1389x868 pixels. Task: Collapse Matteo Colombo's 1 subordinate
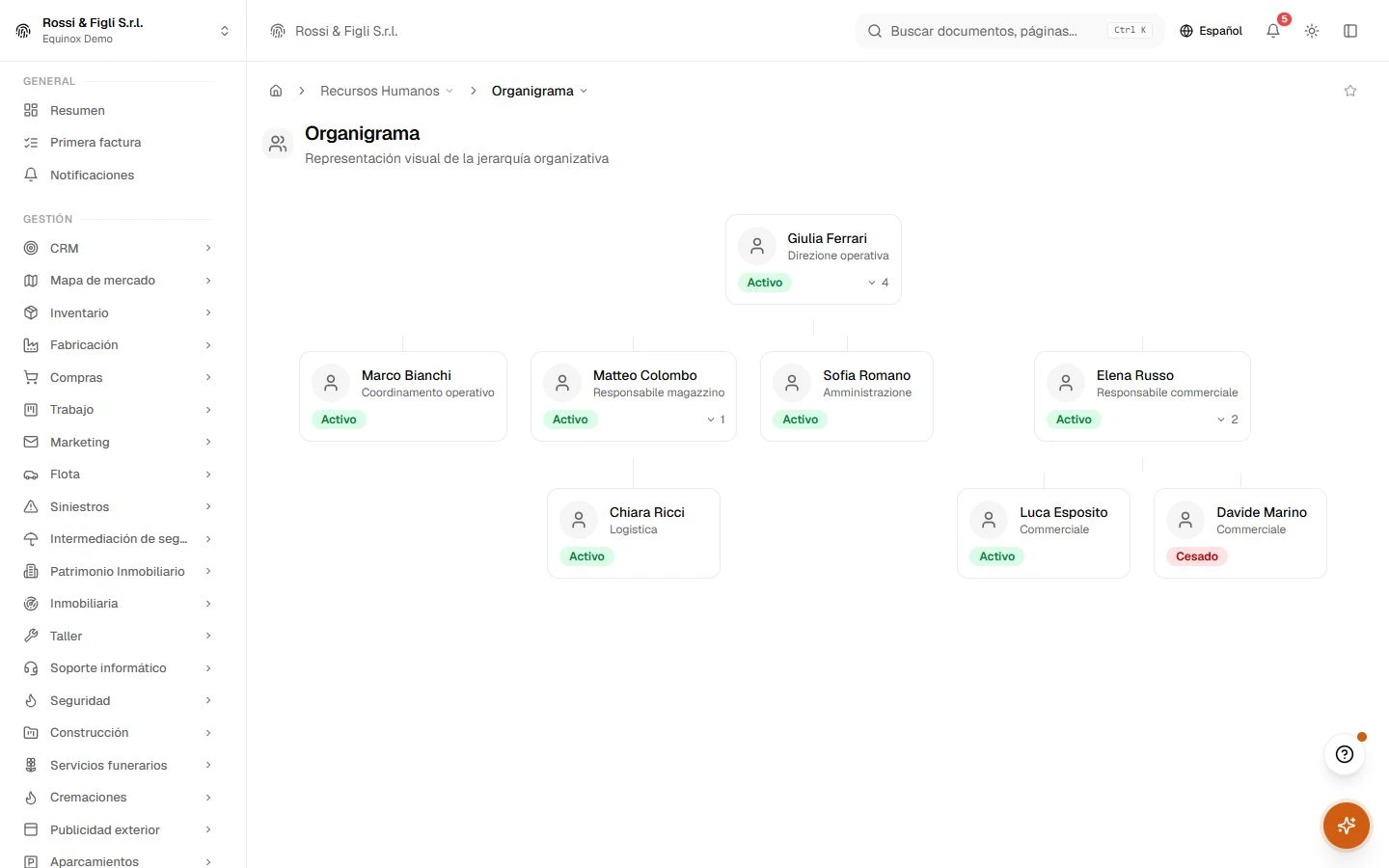coord(716,420)
